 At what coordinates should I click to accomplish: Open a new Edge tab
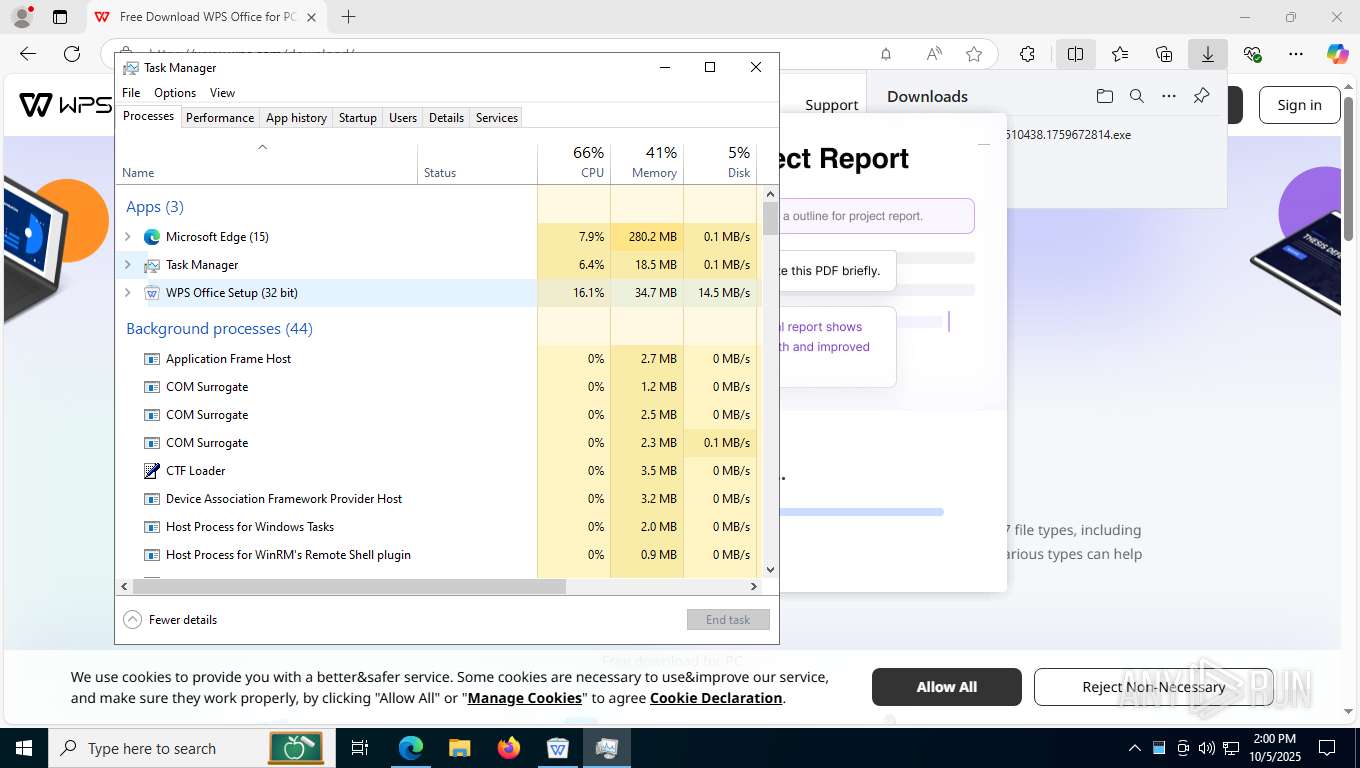pyautogui.click(x=348, y=17)
